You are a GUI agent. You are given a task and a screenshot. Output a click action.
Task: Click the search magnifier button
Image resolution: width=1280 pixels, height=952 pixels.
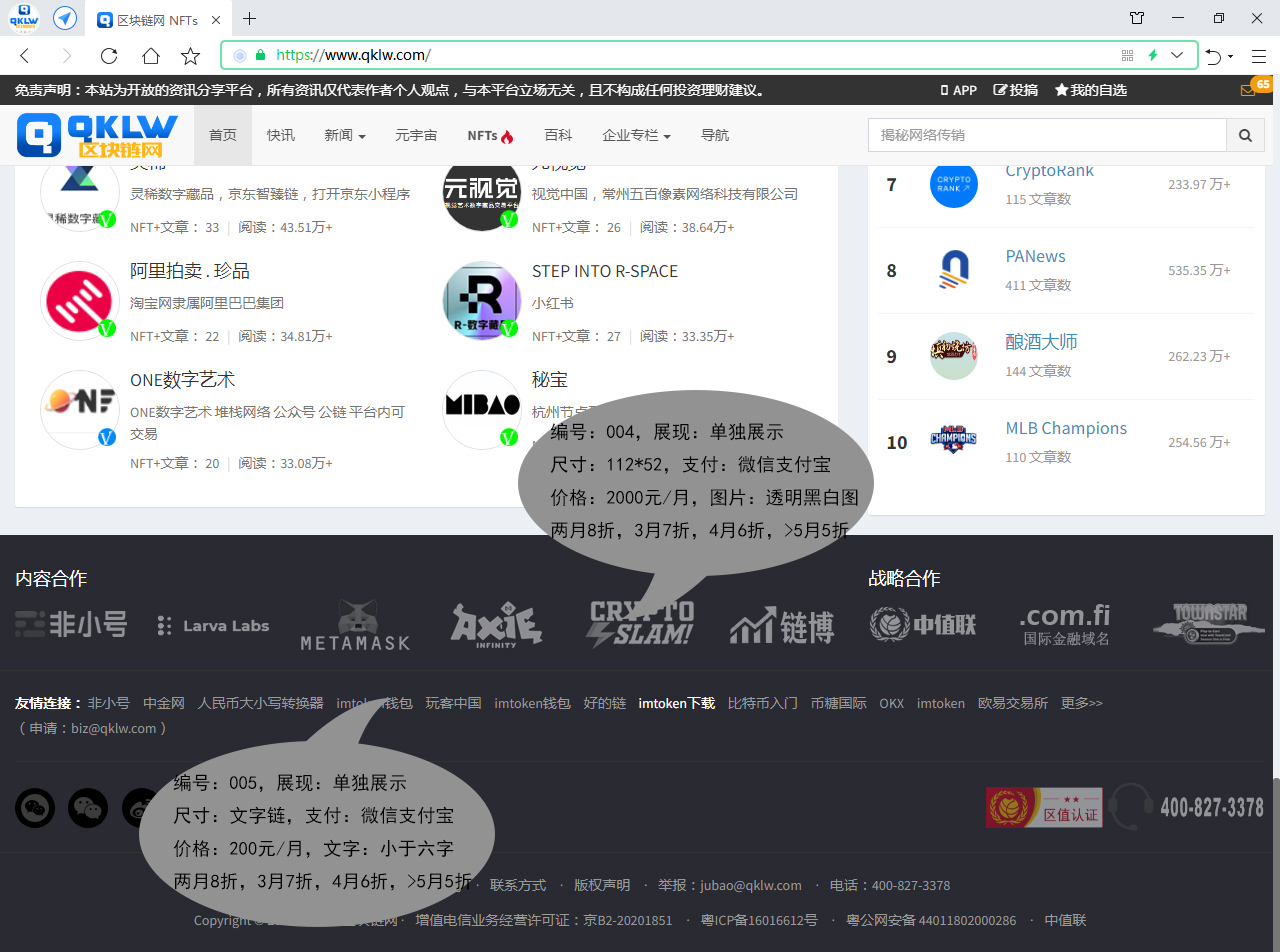tap(1245, 135)
